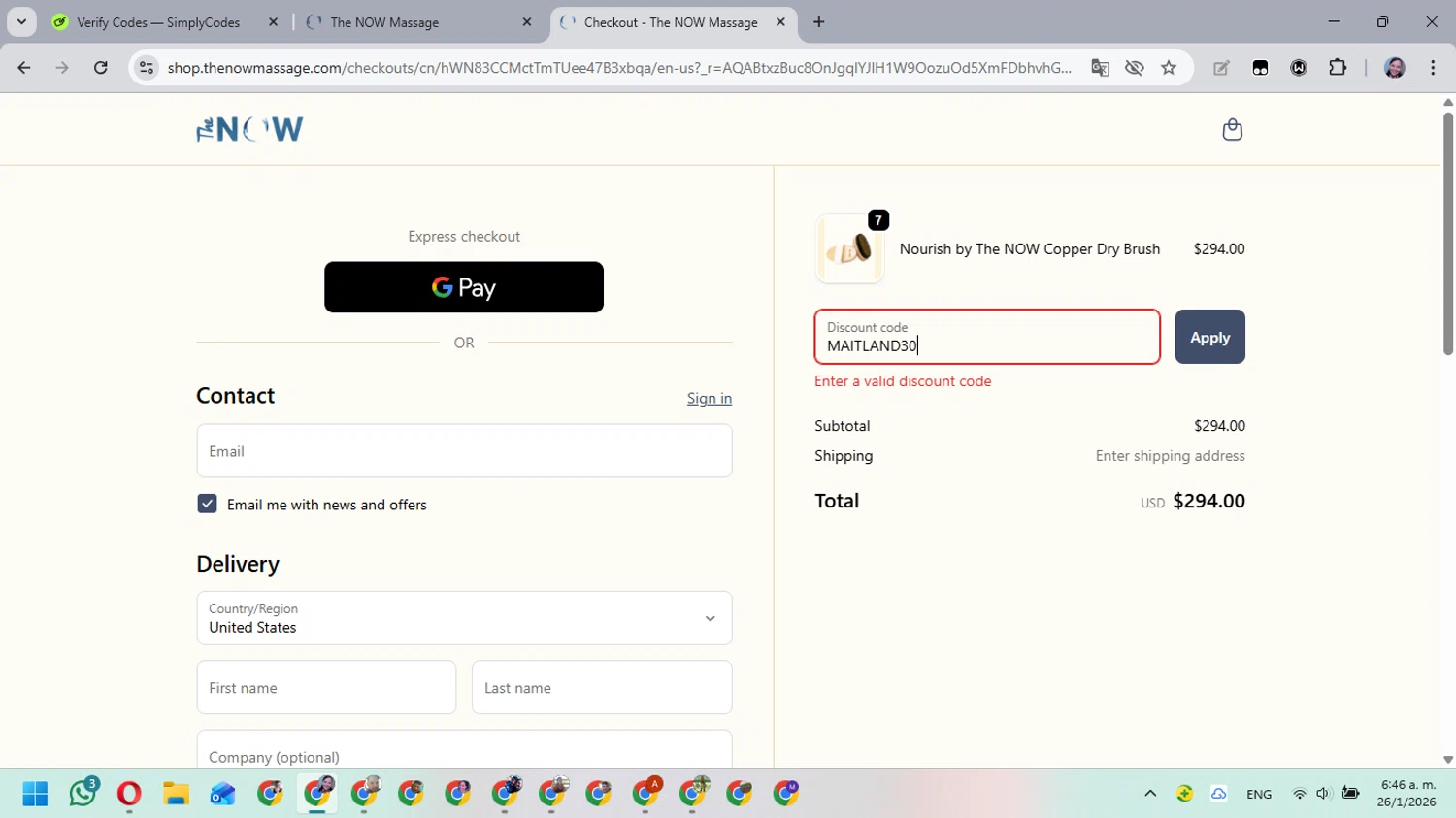Focus the Email input field
The width and height of the screenshot is (1456, 818).
point(464,451)
